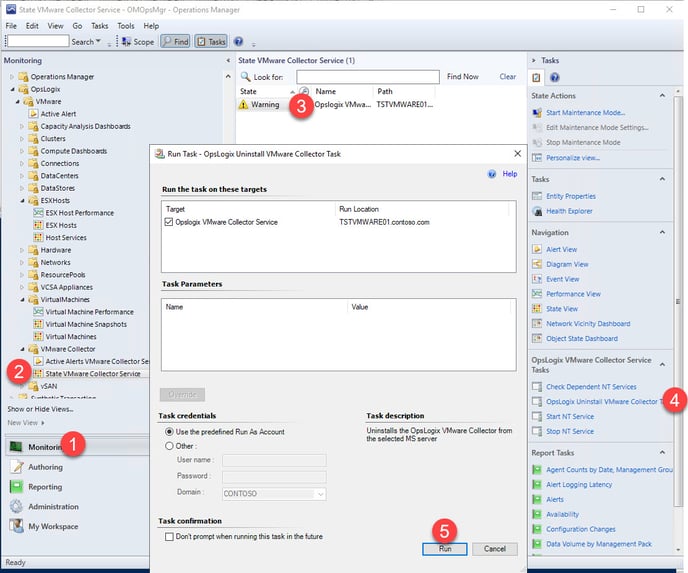The image size is (688, 573).
Task: Click the Alert Logging Latency report icon
Action: (537, 484)
